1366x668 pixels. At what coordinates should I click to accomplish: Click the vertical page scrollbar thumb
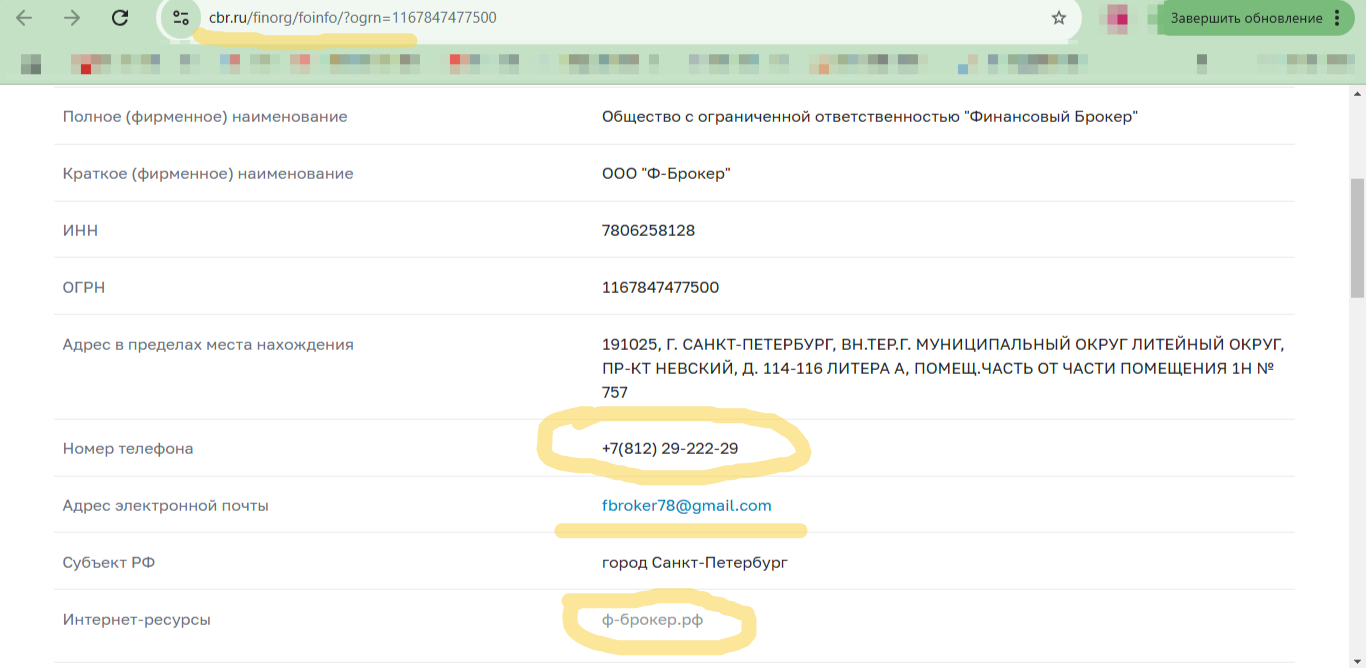[x=1357, y=238]
